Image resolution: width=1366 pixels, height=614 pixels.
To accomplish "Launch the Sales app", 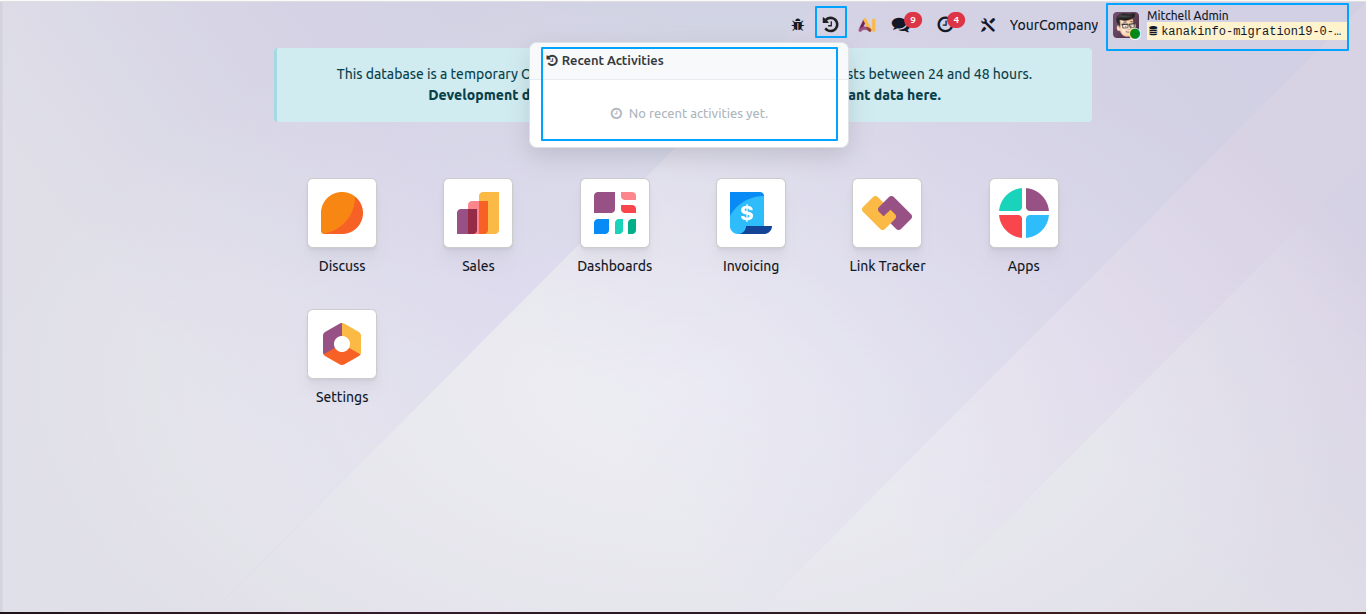I will pyautogui.click(x=478, y=213).
